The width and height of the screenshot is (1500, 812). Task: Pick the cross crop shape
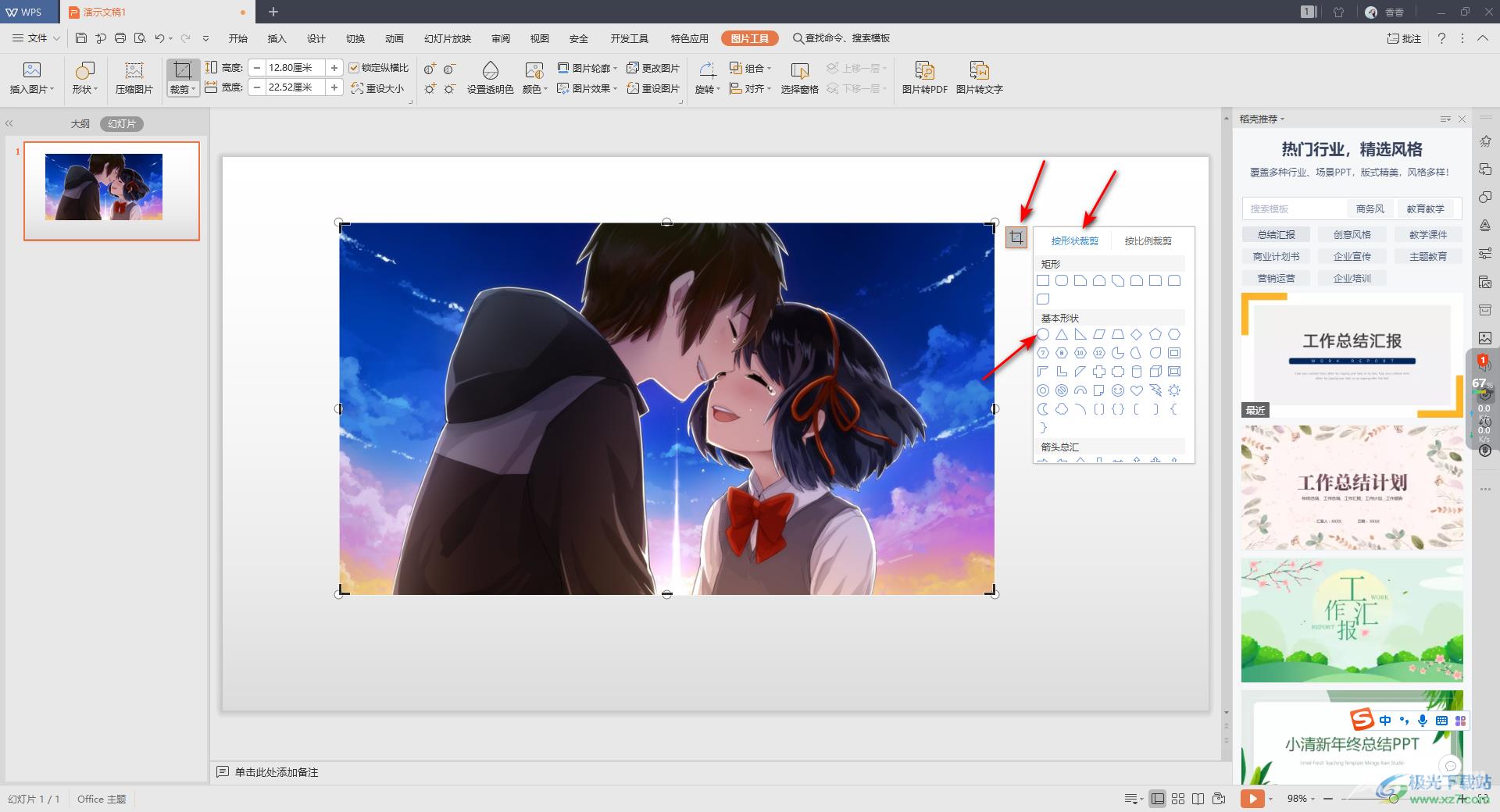pos(1099,372)
